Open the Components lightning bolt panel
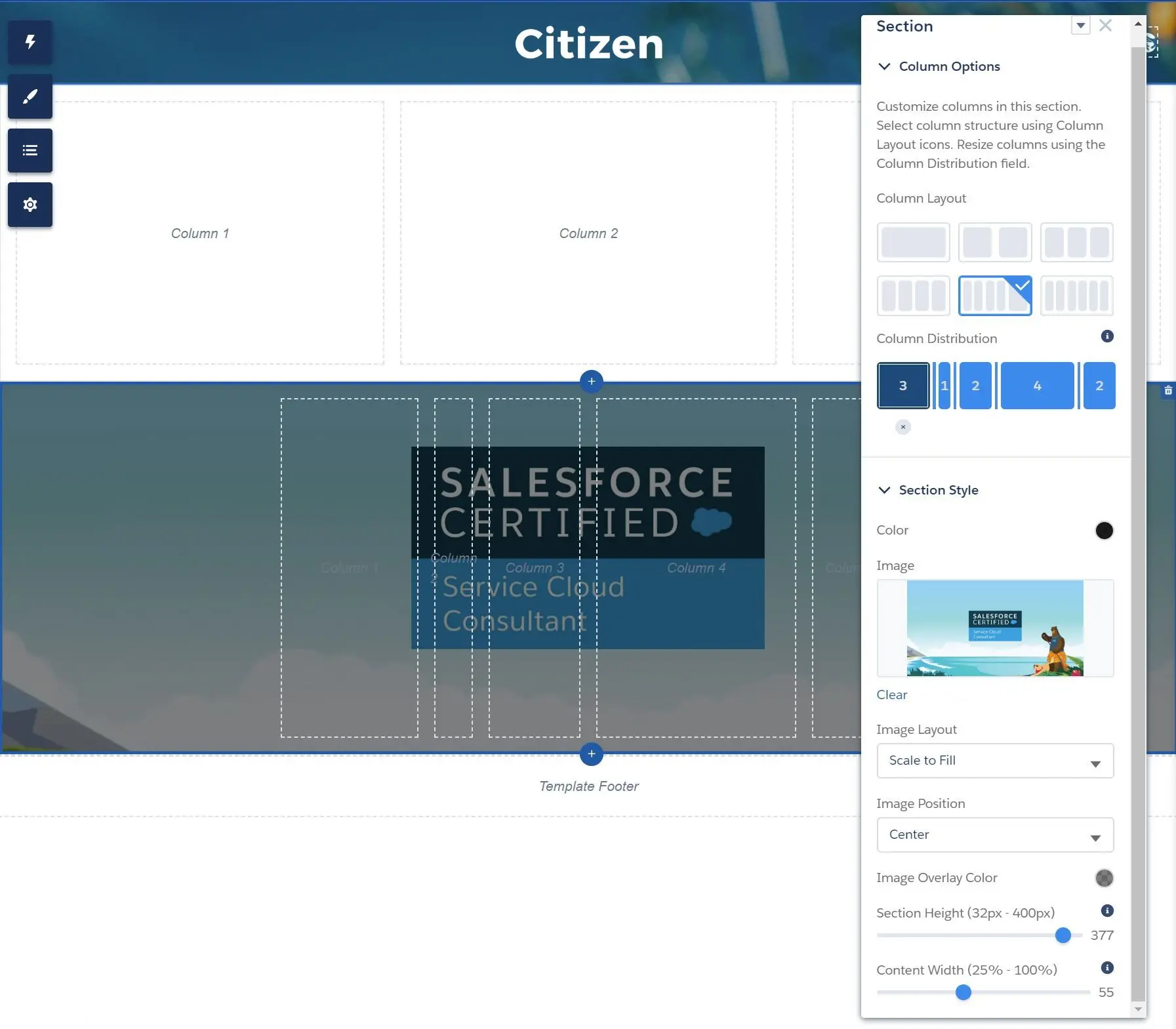Image resolution: width=1176 pixels, height=1029 pixels. 30,43
